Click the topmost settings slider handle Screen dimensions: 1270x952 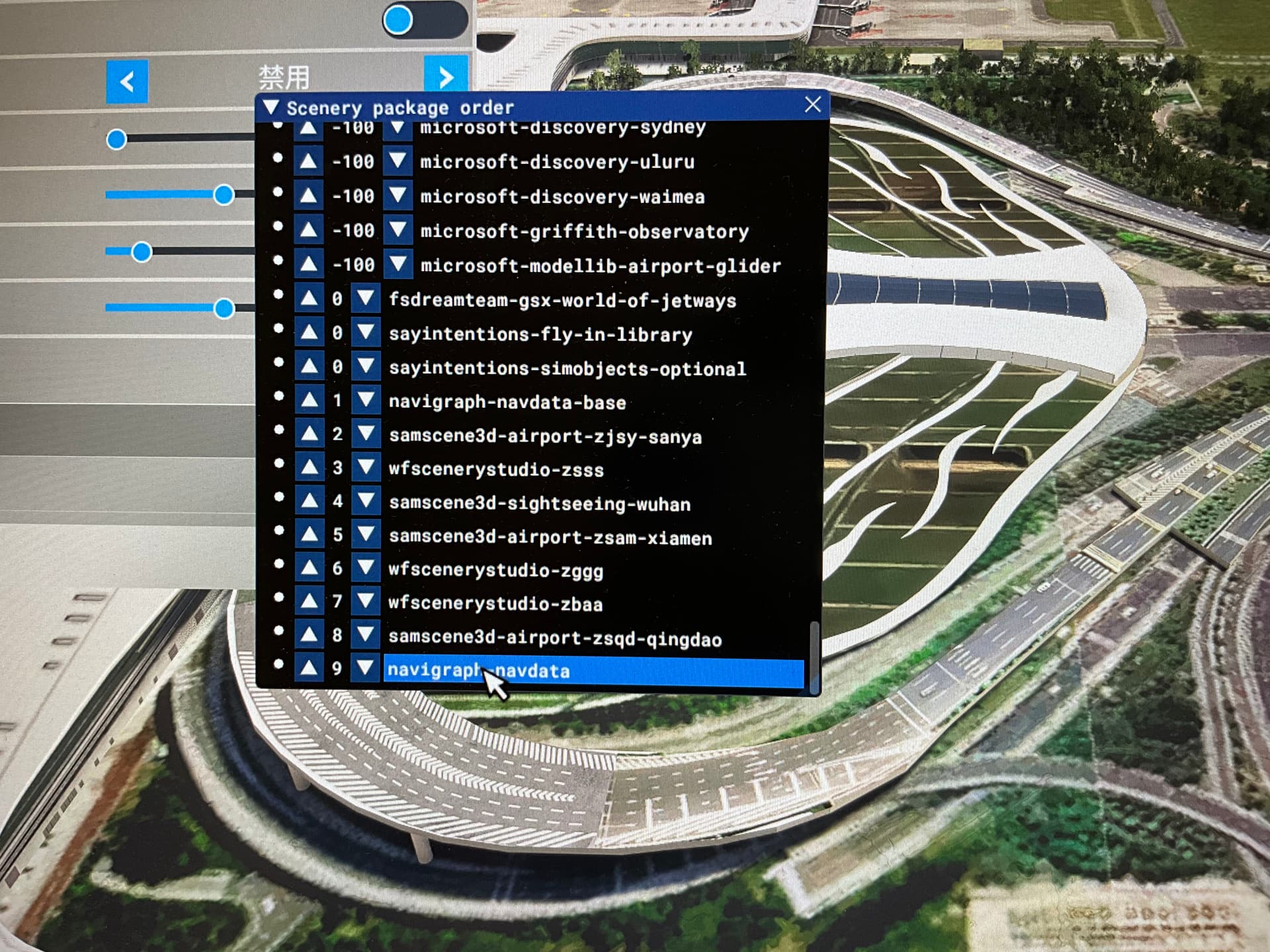point(116,139)
